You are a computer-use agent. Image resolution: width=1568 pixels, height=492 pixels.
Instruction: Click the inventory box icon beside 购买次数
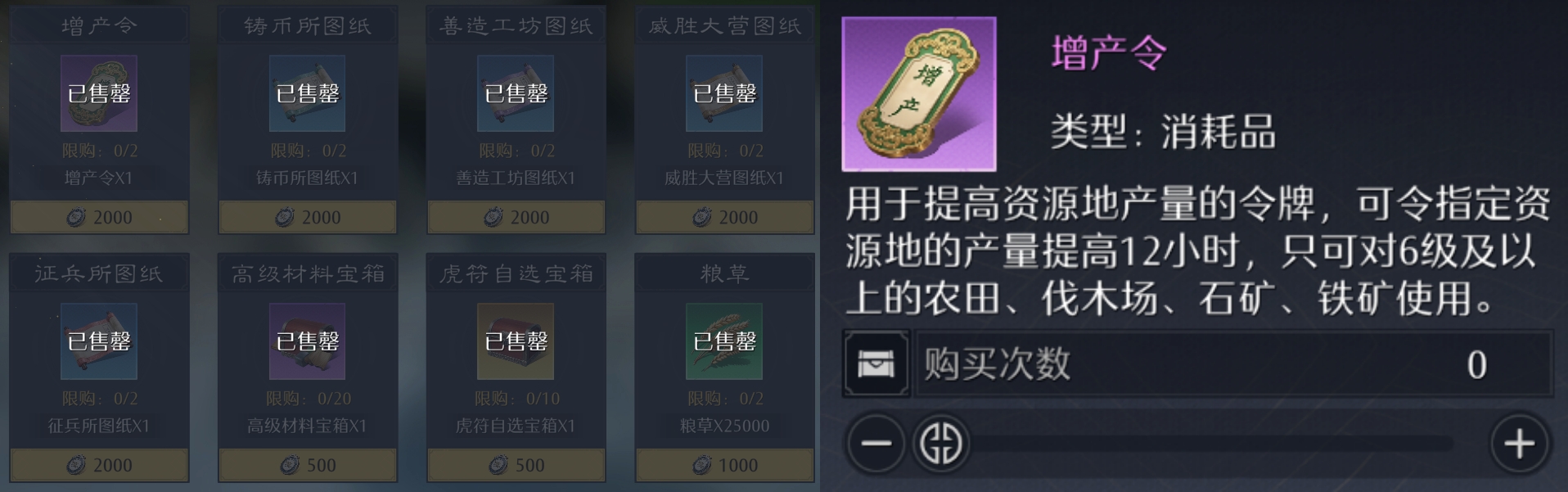coord(876,363)
